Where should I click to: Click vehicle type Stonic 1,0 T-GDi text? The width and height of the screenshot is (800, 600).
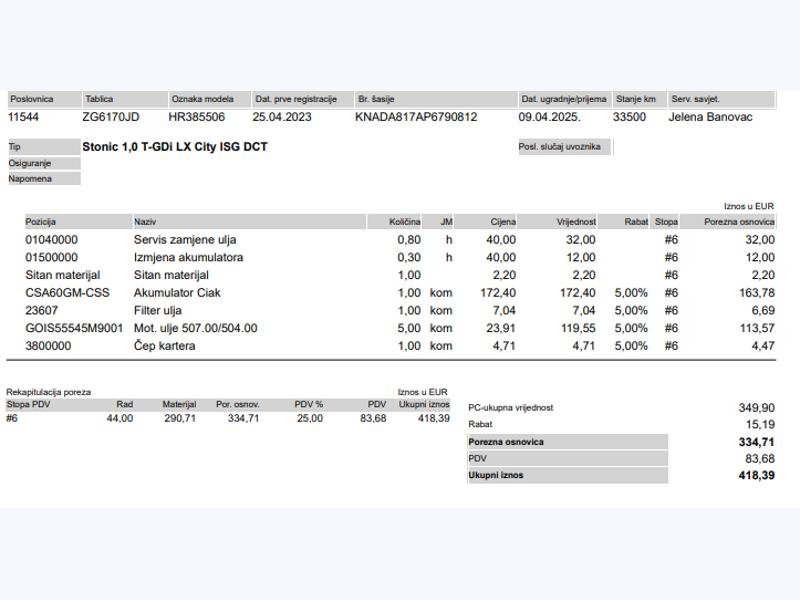pos(175,147)
